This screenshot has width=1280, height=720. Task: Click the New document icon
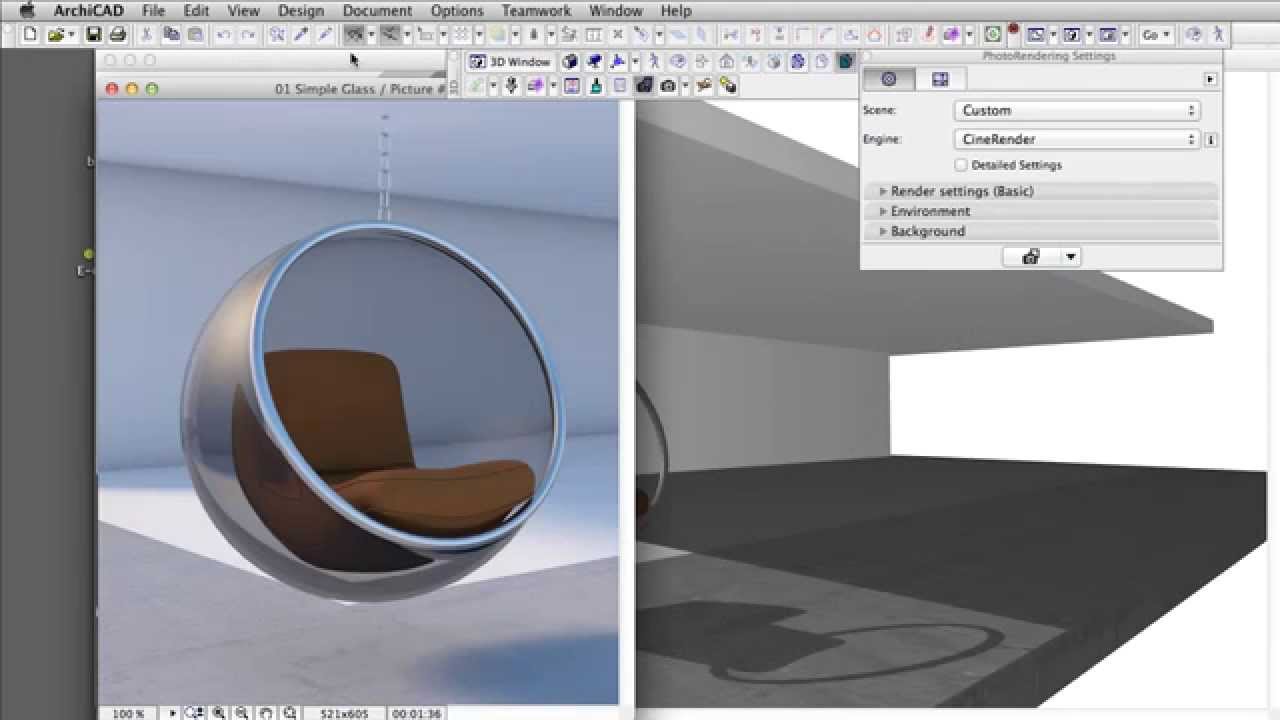(x=30, y=34)
